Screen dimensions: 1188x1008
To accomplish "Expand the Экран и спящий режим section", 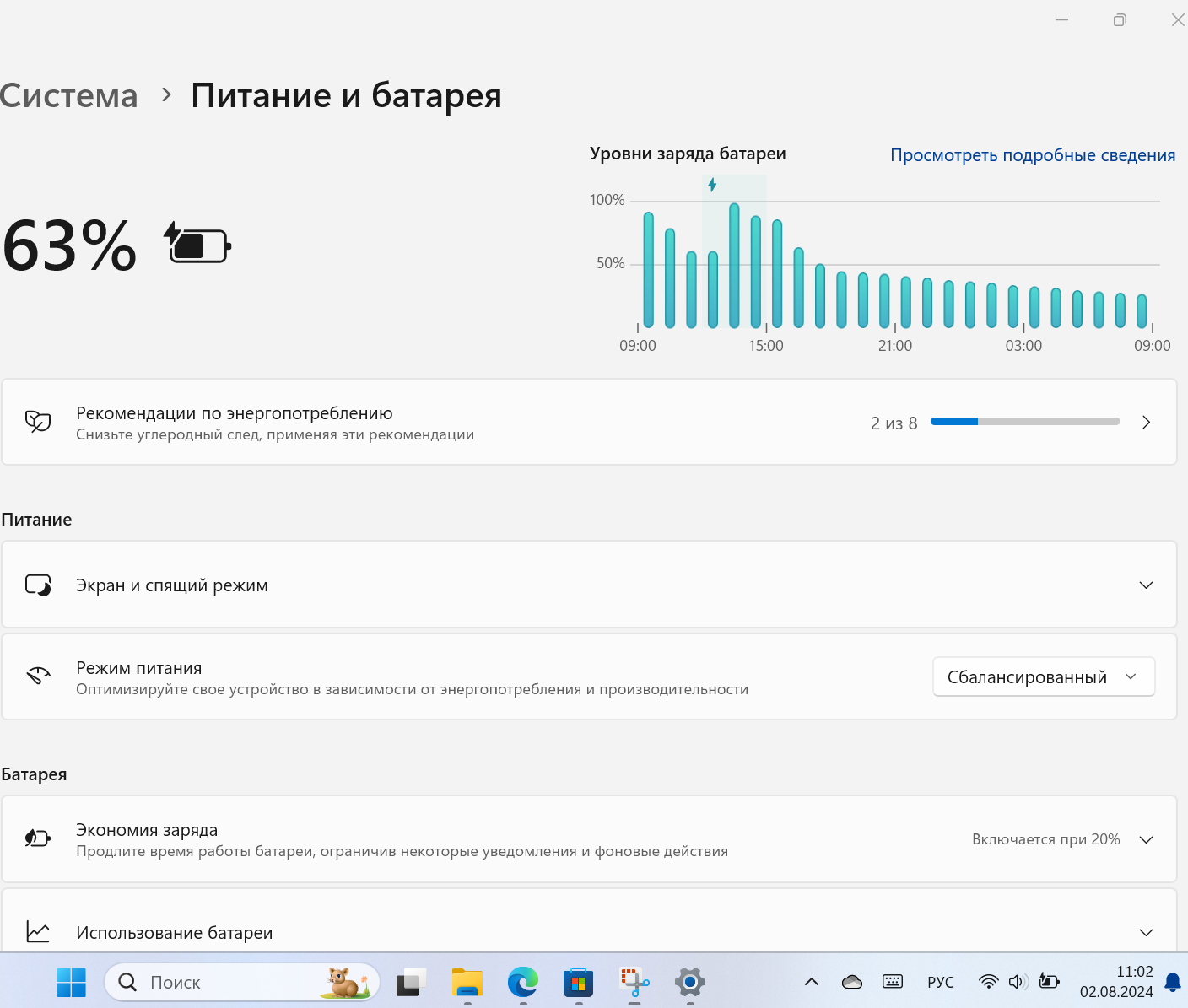I will pos(1146,585).
